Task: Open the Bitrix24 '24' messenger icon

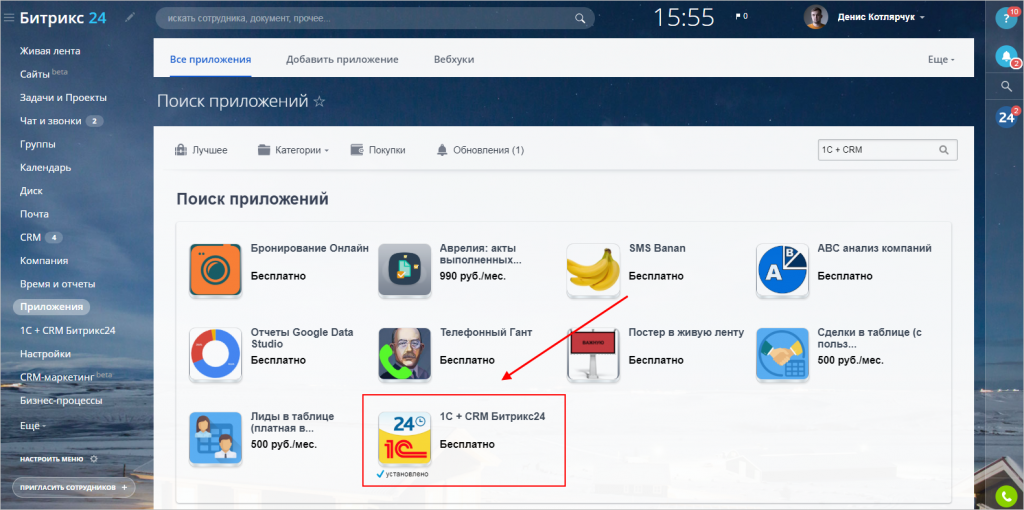Action: tap(1006, 117)
